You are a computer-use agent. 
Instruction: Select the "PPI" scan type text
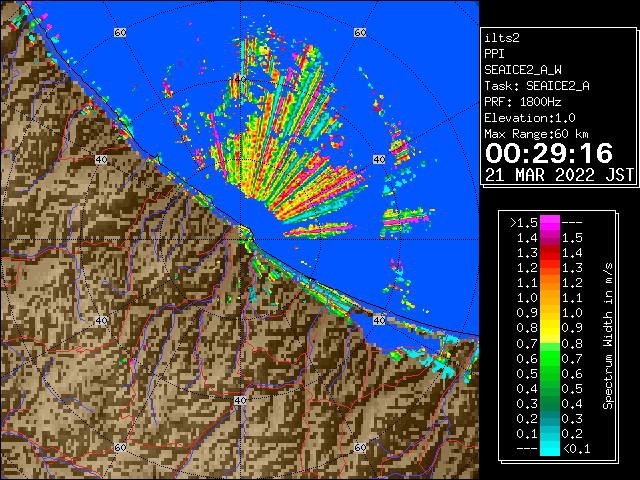[494, 54]
